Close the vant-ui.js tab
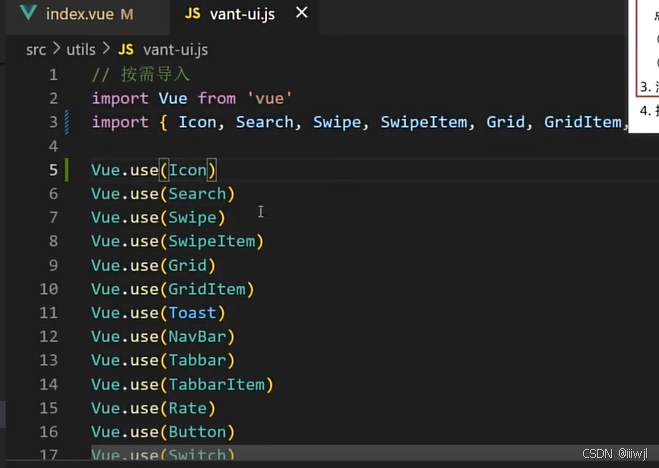Image resolution: width=659 pixels, height=468 pixels. click(x=301, y=13)
